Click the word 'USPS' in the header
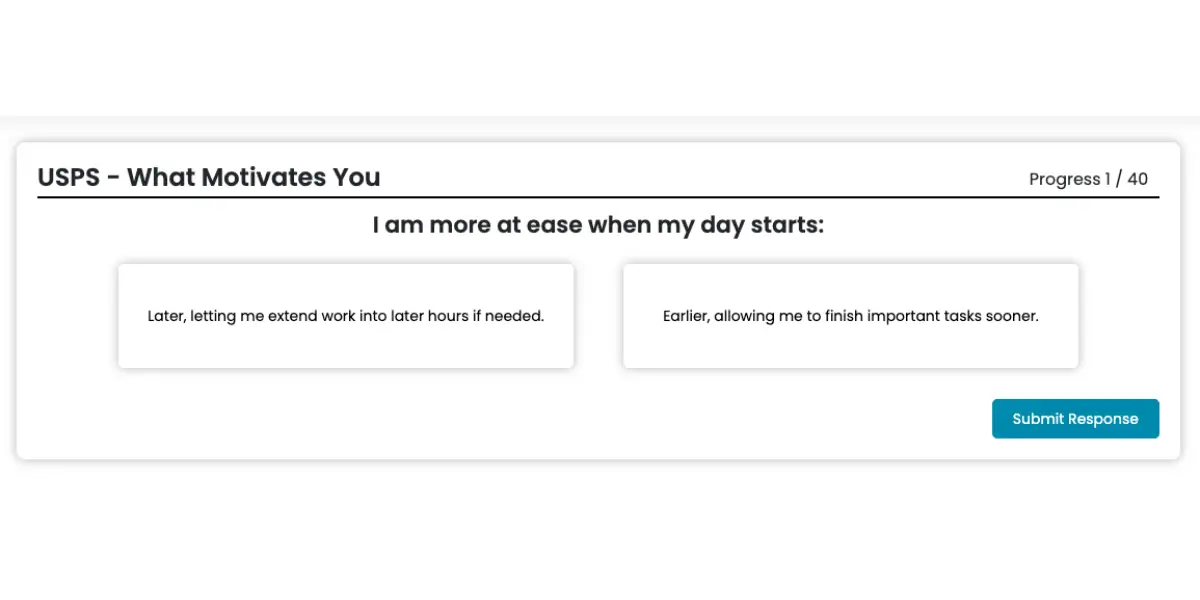 pos(70,177)
